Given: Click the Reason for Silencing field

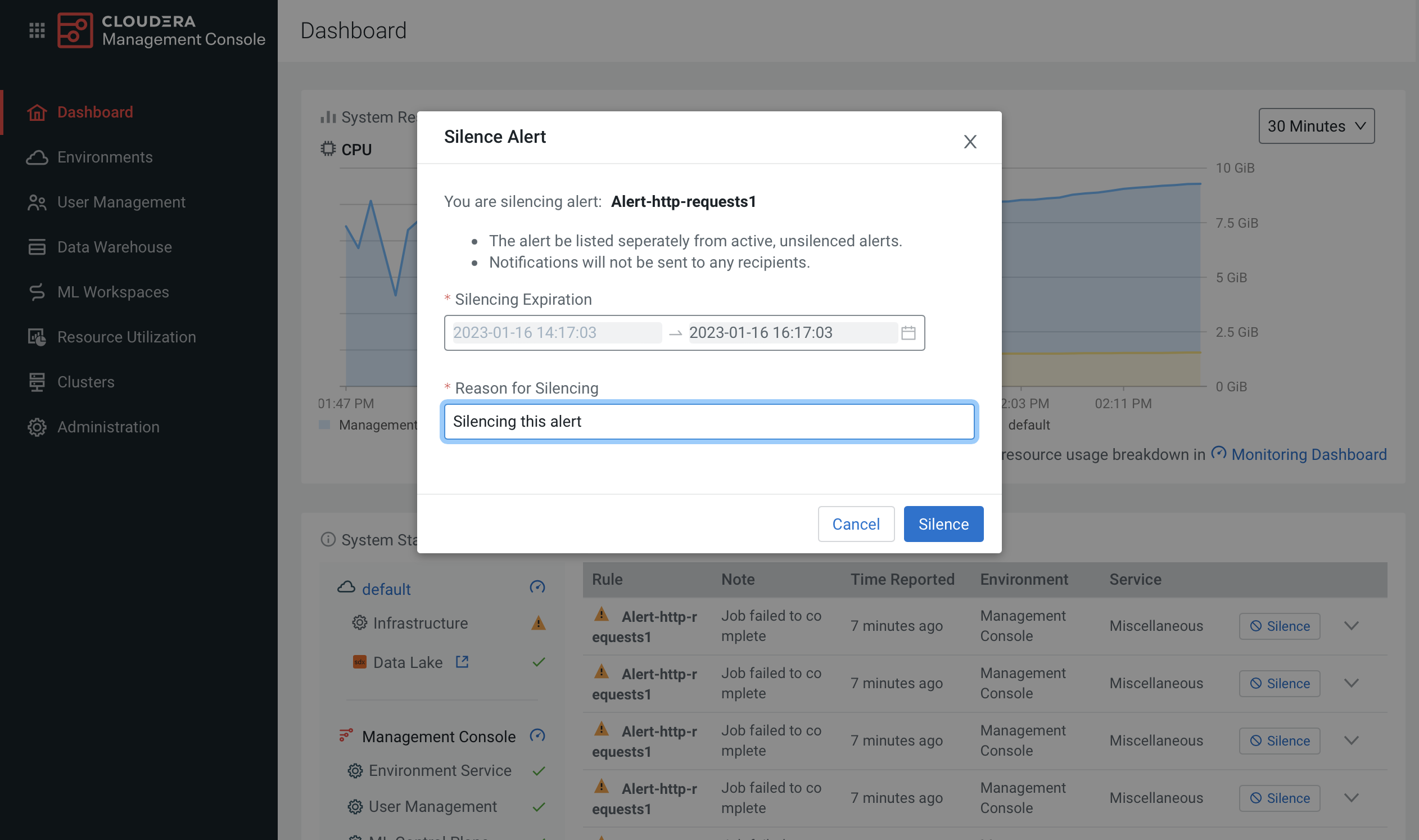Looking at the screenshot, I should (x=708, y=421).
